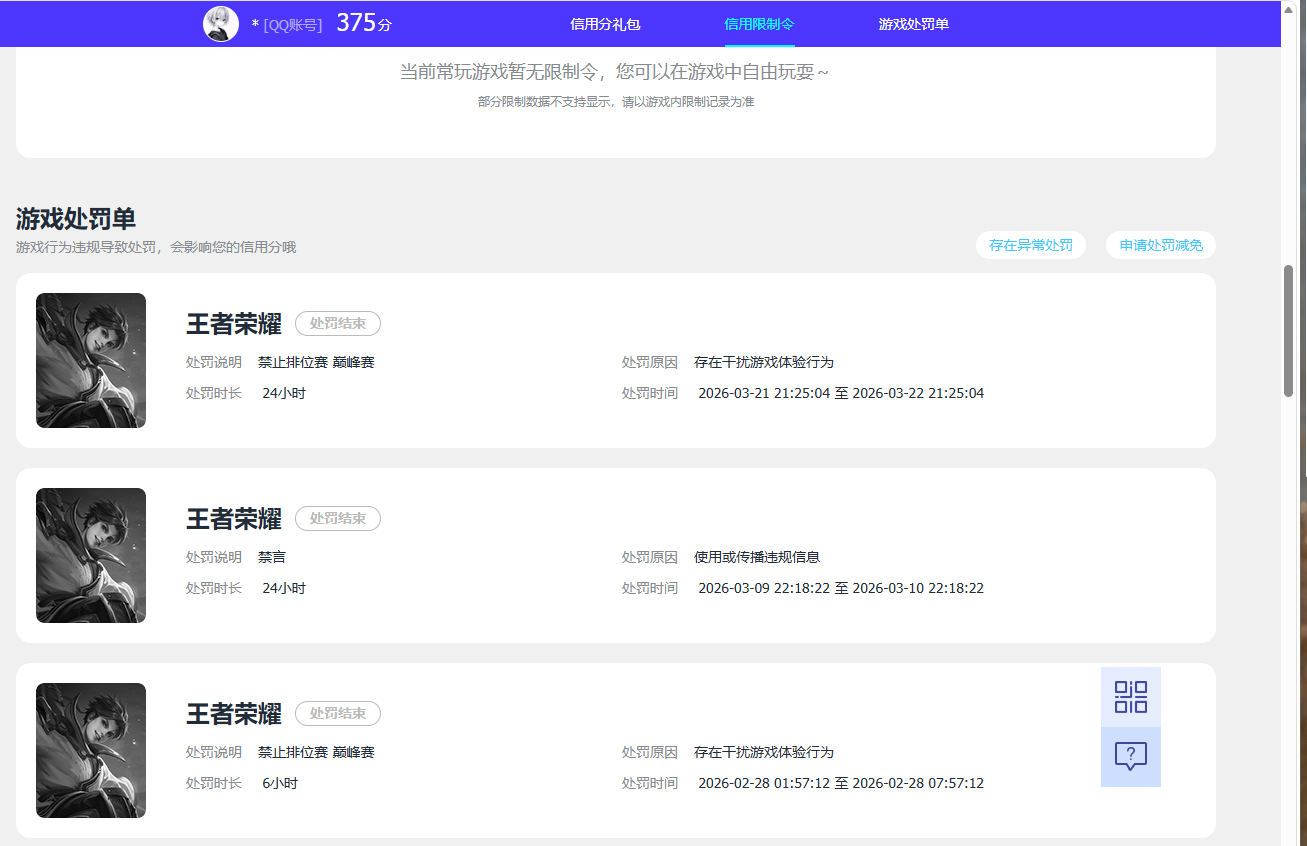The image size is (1307, 846).
Task: Open game thumbnail of 2026-03-09 penalty
Action: (x=91, y=555)
